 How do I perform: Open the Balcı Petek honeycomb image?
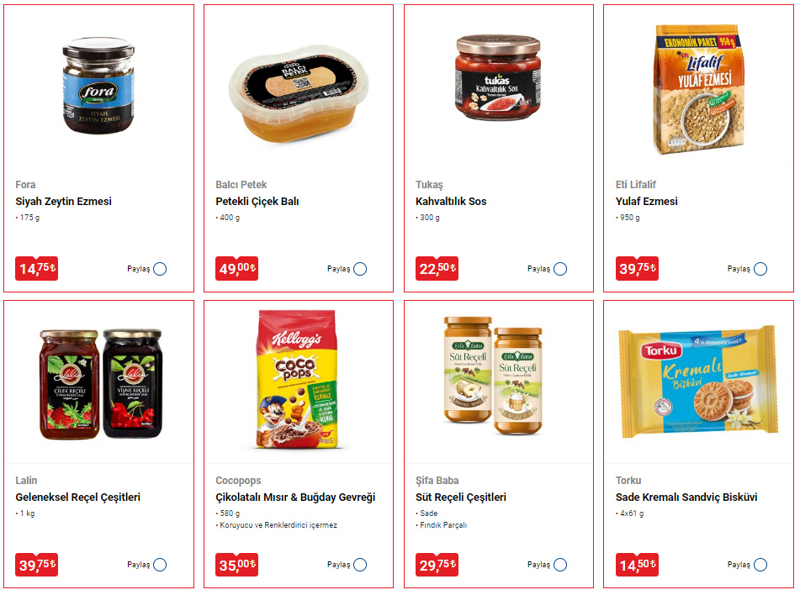298,94
